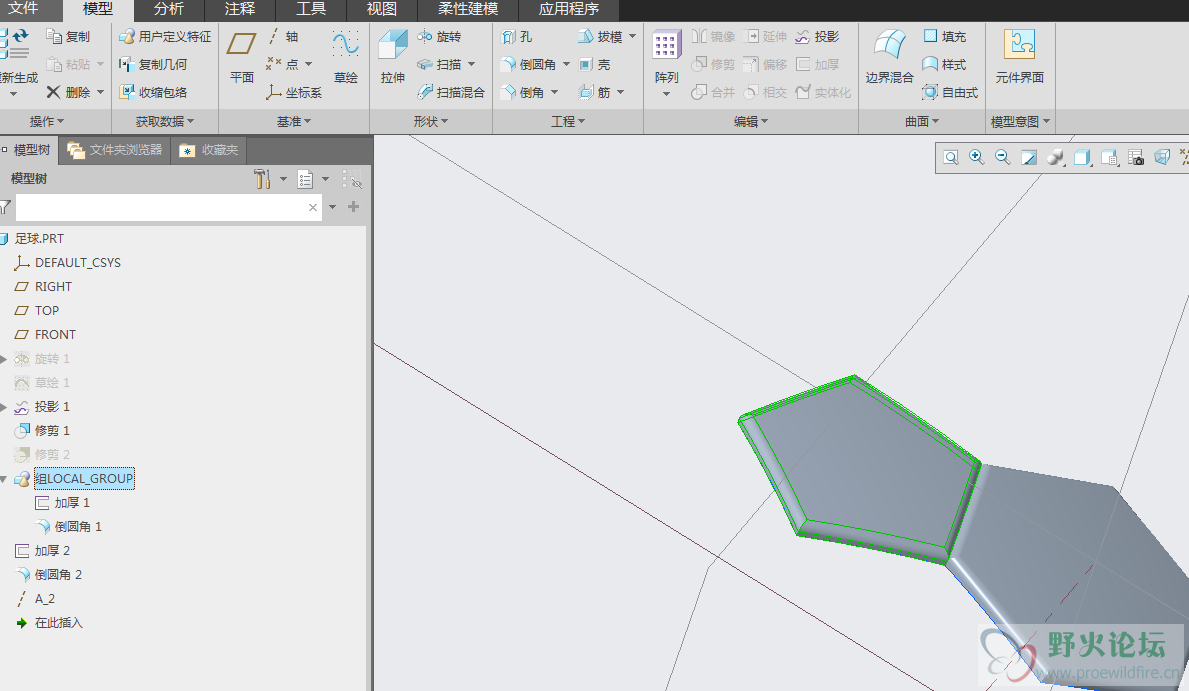Click the Copy (复制) button
1189x691 pixels.
(x=68, y=36)
